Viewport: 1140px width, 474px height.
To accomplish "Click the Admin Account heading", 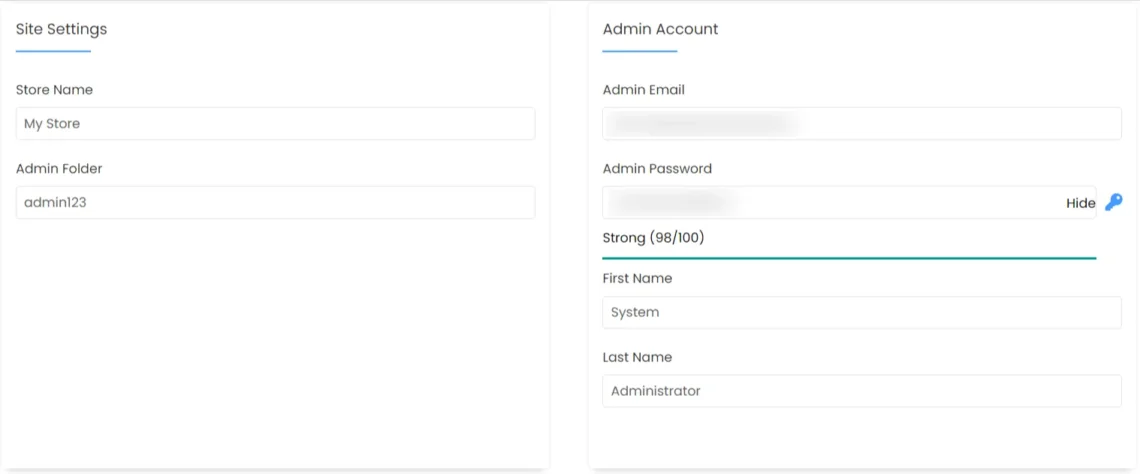I will pos(660,29).
